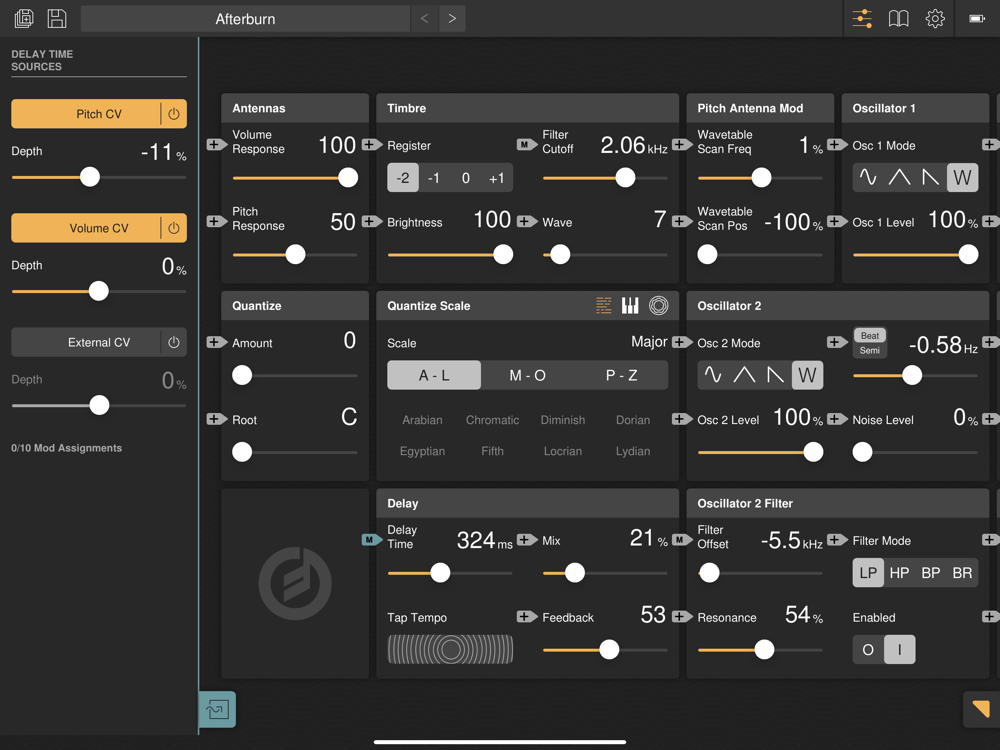This screenshot has width=1000, height=750.
Task: Click the mod assign icon for Brightness
Action: [372, 221]
